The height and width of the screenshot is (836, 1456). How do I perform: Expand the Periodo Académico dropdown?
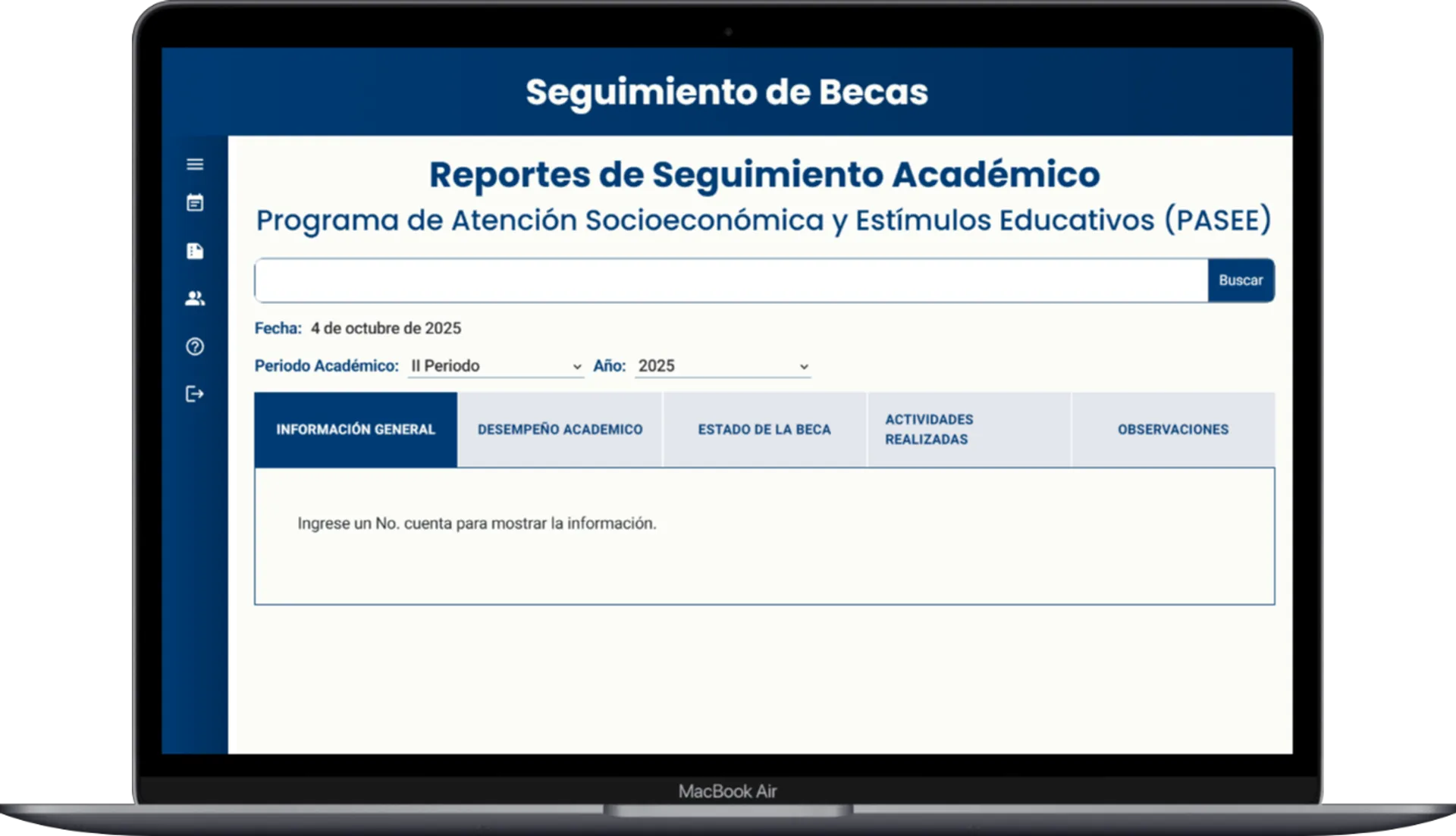495,366
